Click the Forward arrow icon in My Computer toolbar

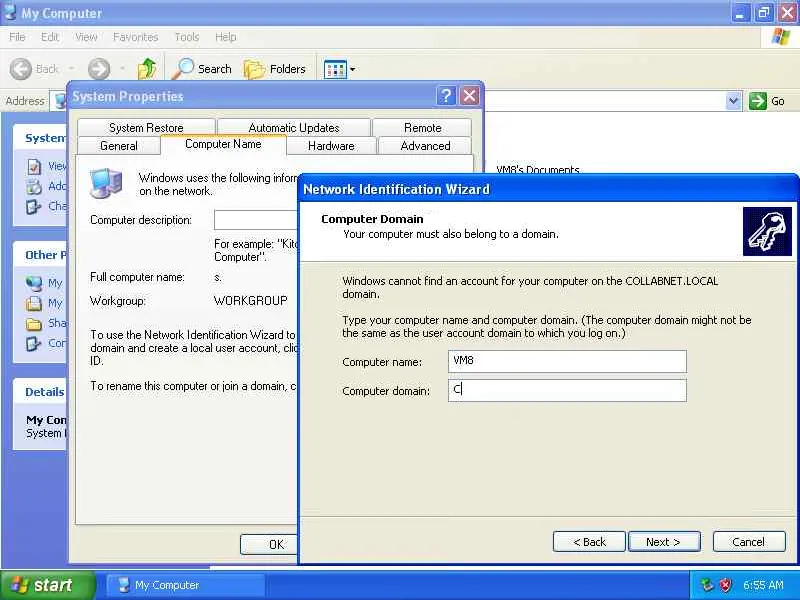pyautogui.click(x=98, y=69)
